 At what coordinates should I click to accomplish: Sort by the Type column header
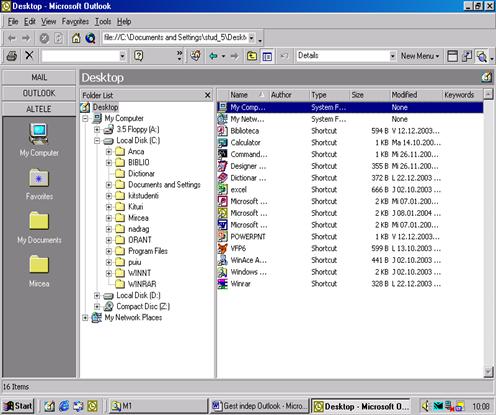(x=329, y=95)
